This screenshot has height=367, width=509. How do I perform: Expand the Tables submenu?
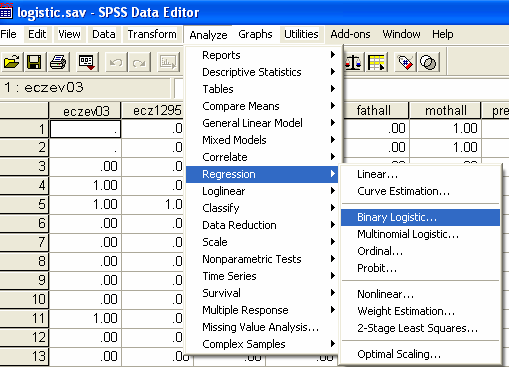(x=262, y=89)
